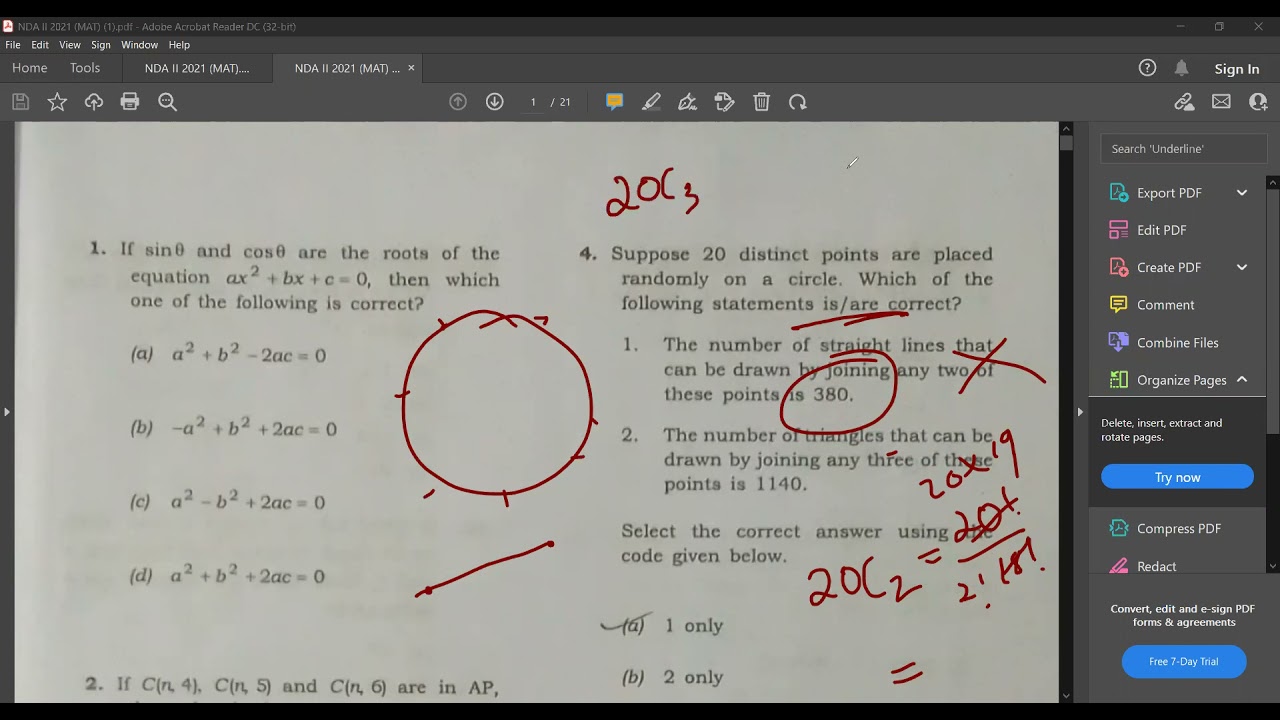1280x720 pixels.
Task: Click the document vertical scrollbar thumb
Action: (x=1066, y=144)
